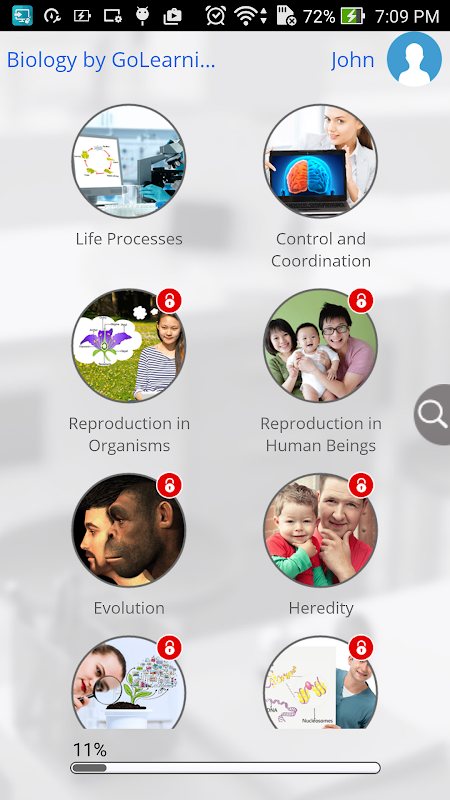Tap lock badge on the DNA nucleosomes chapter
This screenshot has height=800, width=450.
coord(361,648)
